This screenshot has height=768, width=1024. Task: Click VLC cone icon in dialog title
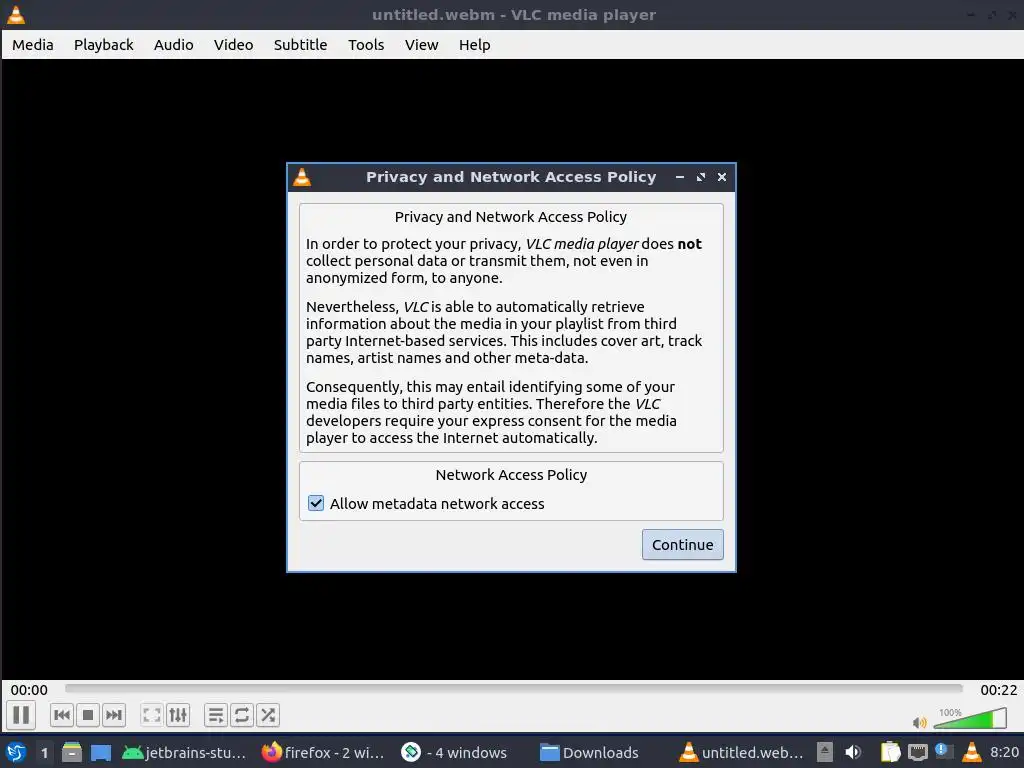[302, 177]
